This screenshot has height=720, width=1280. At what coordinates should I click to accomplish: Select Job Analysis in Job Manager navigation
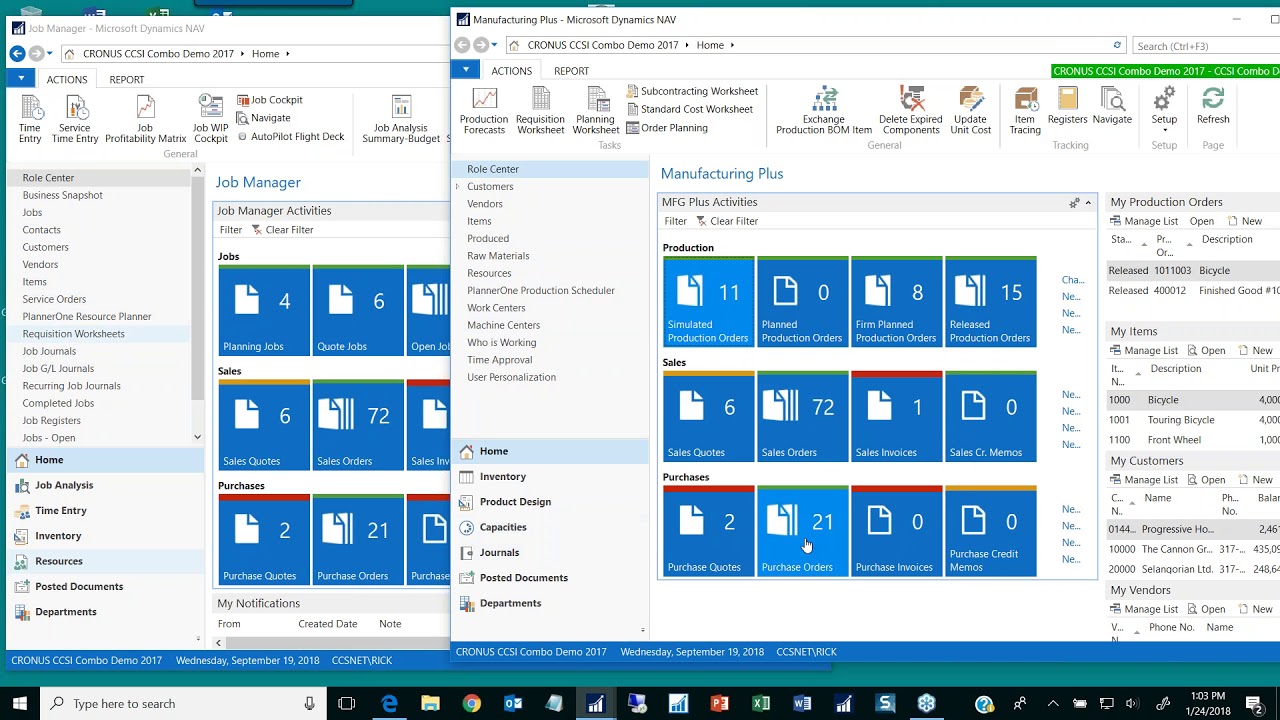pos(104,485)
